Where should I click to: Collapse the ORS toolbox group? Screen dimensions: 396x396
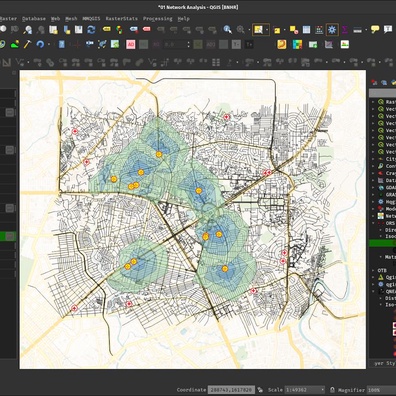pyautogui.click(x=373, y=223)
